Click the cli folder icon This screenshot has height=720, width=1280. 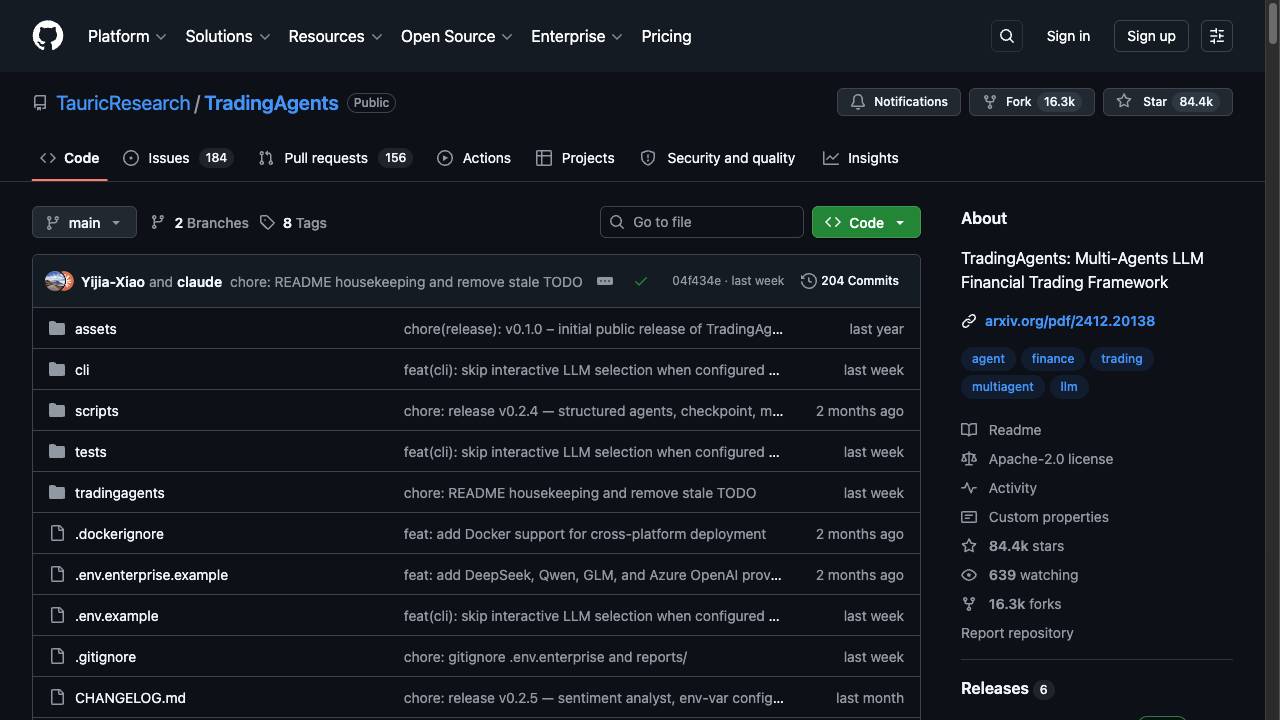[57, 369]
